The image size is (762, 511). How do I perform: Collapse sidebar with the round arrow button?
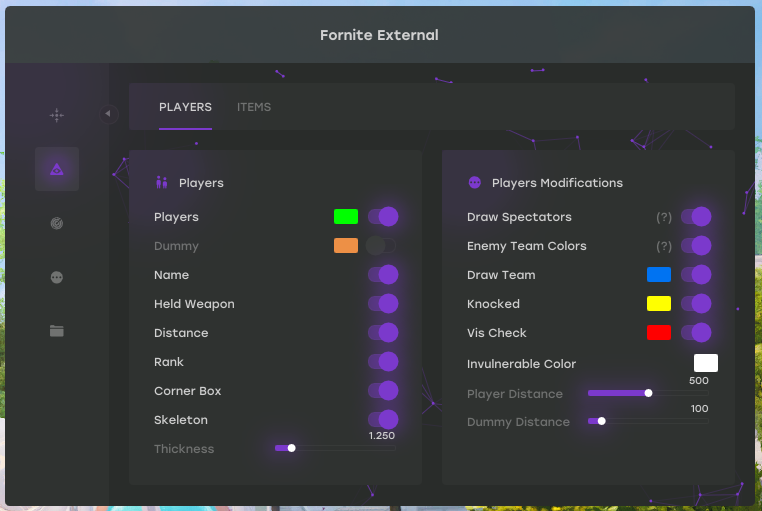109,114
